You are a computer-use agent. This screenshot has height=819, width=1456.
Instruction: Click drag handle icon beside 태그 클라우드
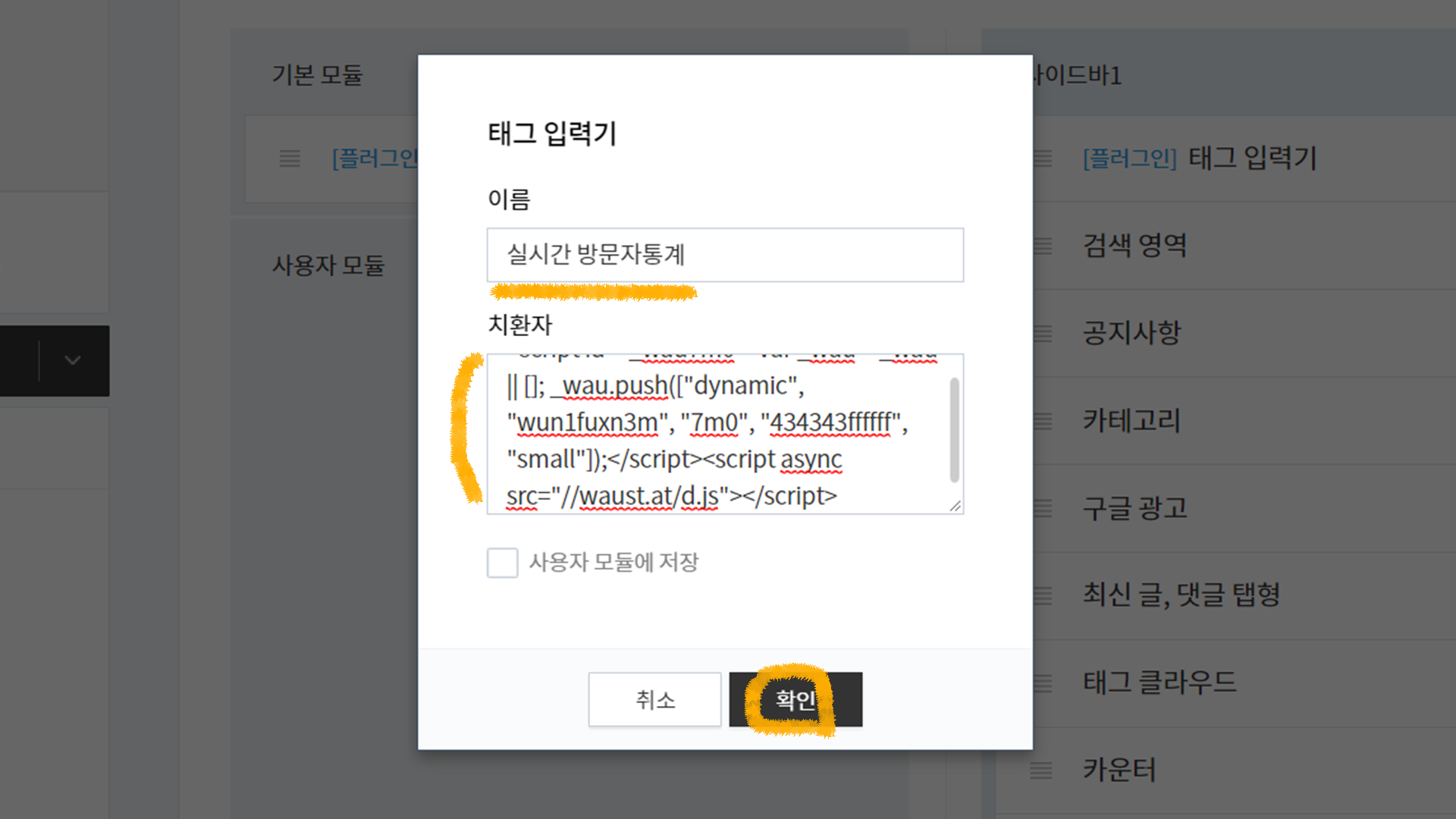1043,683
